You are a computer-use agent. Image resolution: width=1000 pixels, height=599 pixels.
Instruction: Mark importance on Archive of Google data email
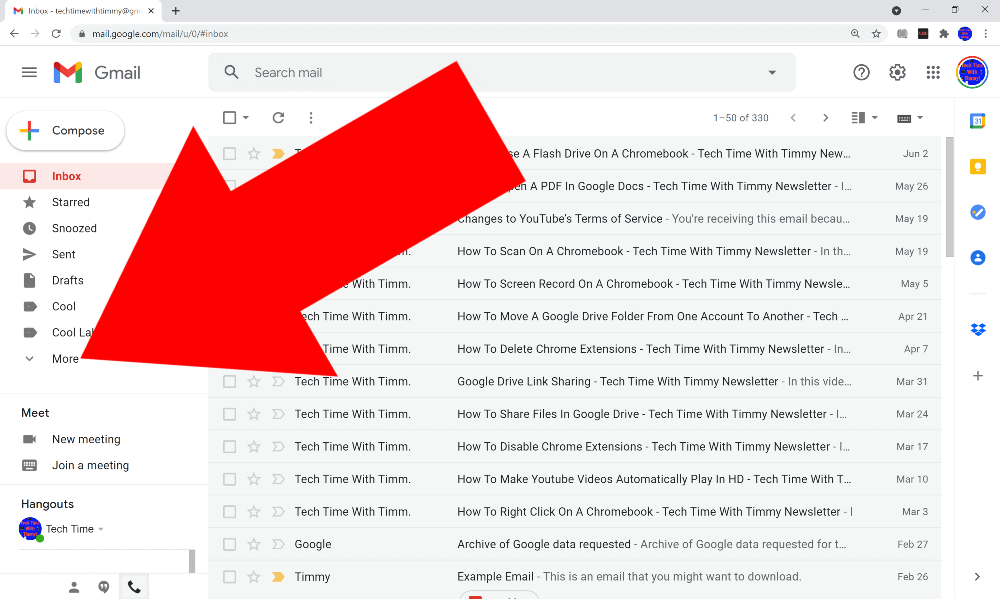[x=278, y=544]
